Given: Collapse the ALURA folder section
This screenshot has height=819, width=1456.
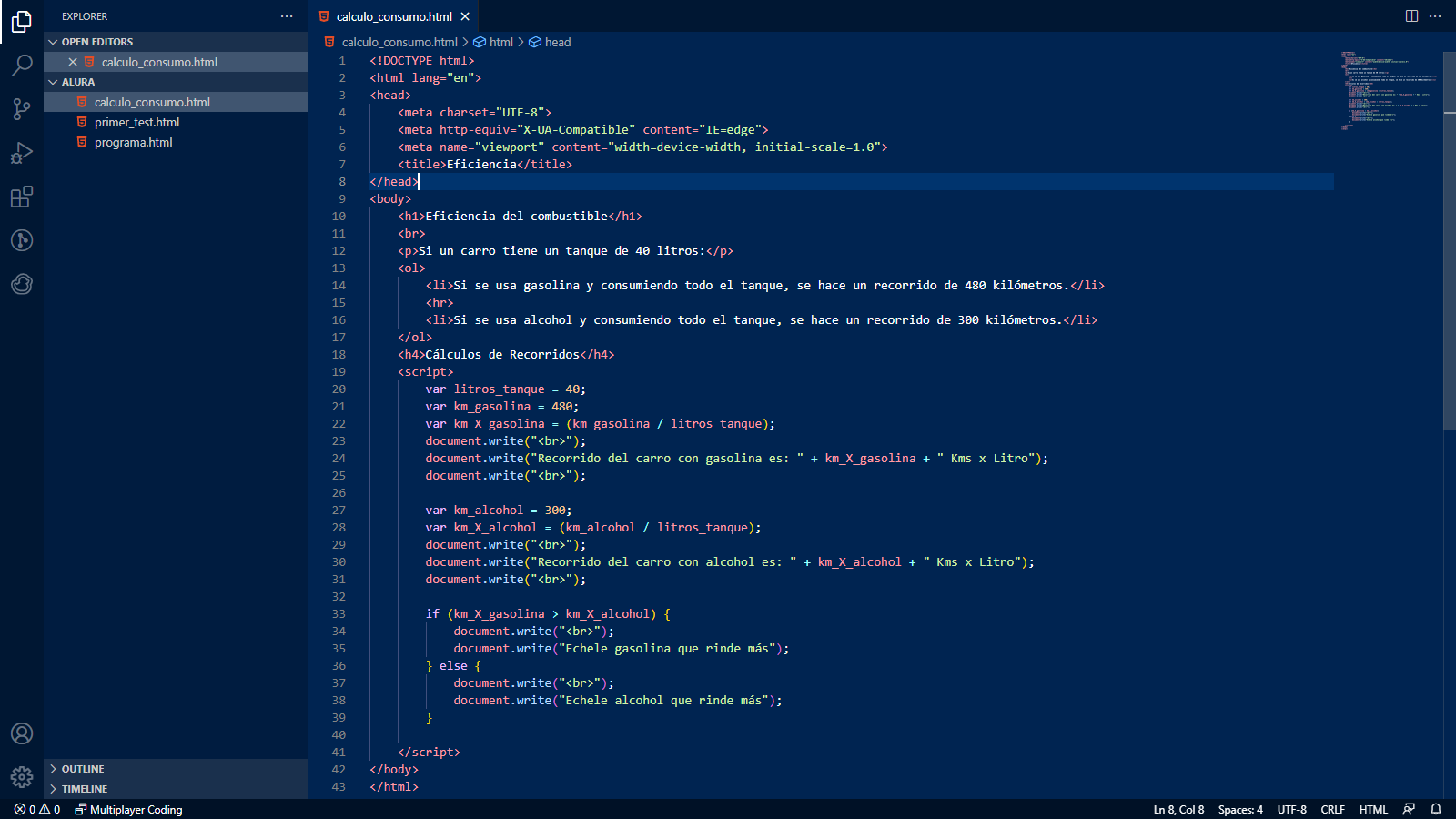Looking at the screenshot, I should (x=176, y=82).
